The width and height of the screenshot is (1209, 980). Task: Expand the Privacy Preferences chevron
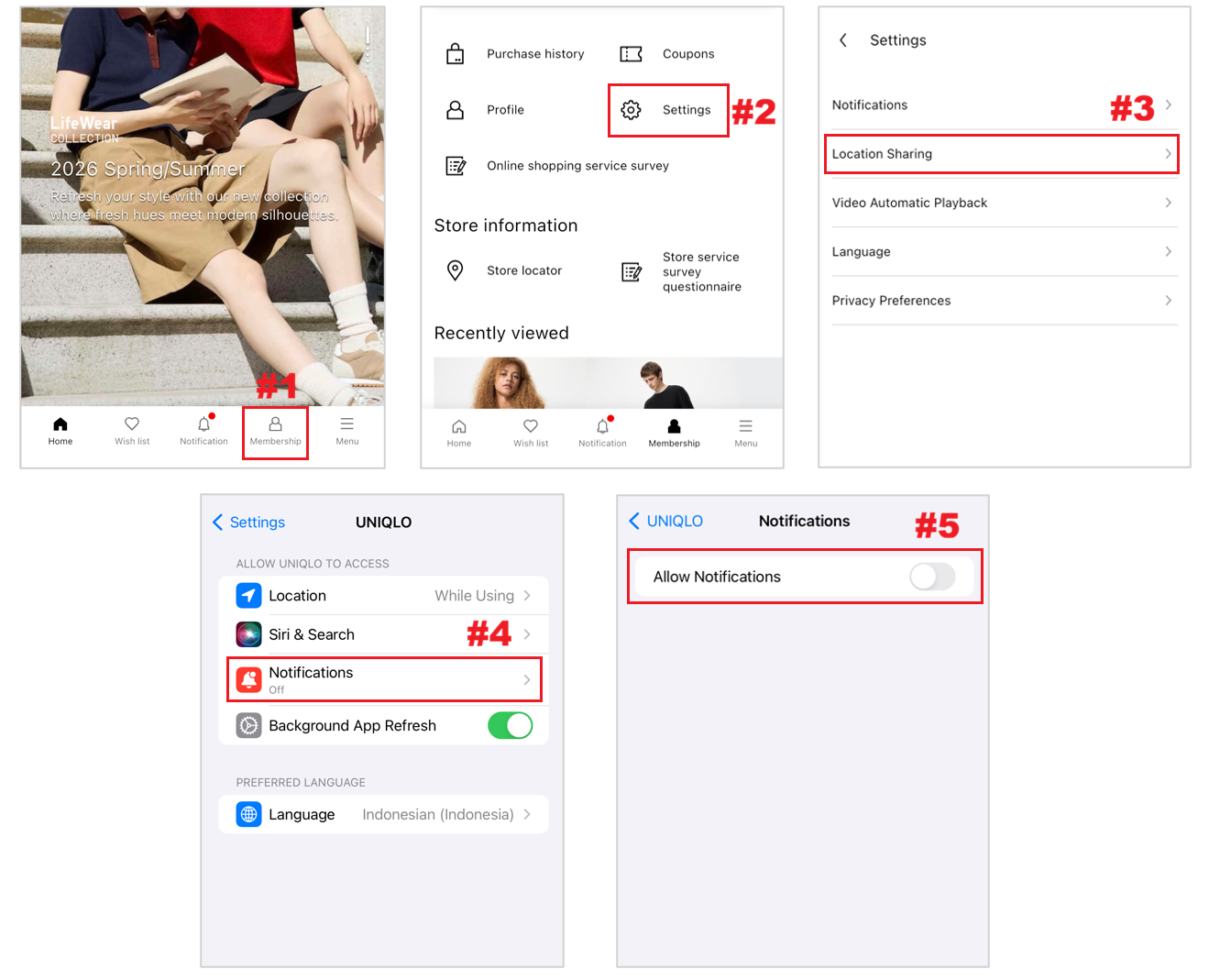coord(1168,301)
